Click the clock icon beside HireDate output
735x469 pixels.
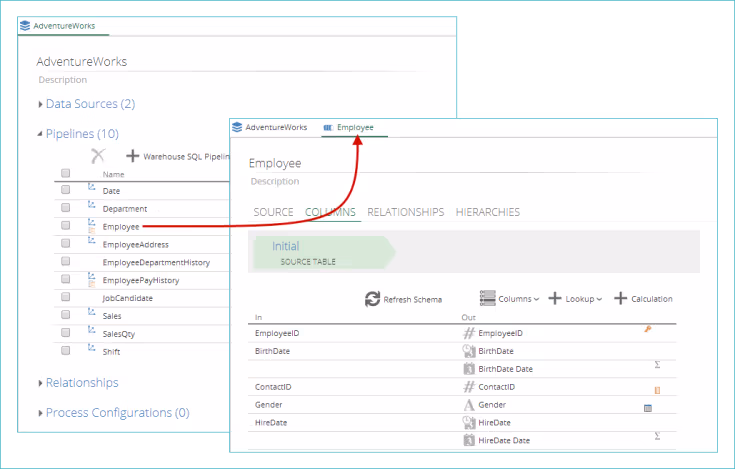pyautogui.click(x=468, y=422)
